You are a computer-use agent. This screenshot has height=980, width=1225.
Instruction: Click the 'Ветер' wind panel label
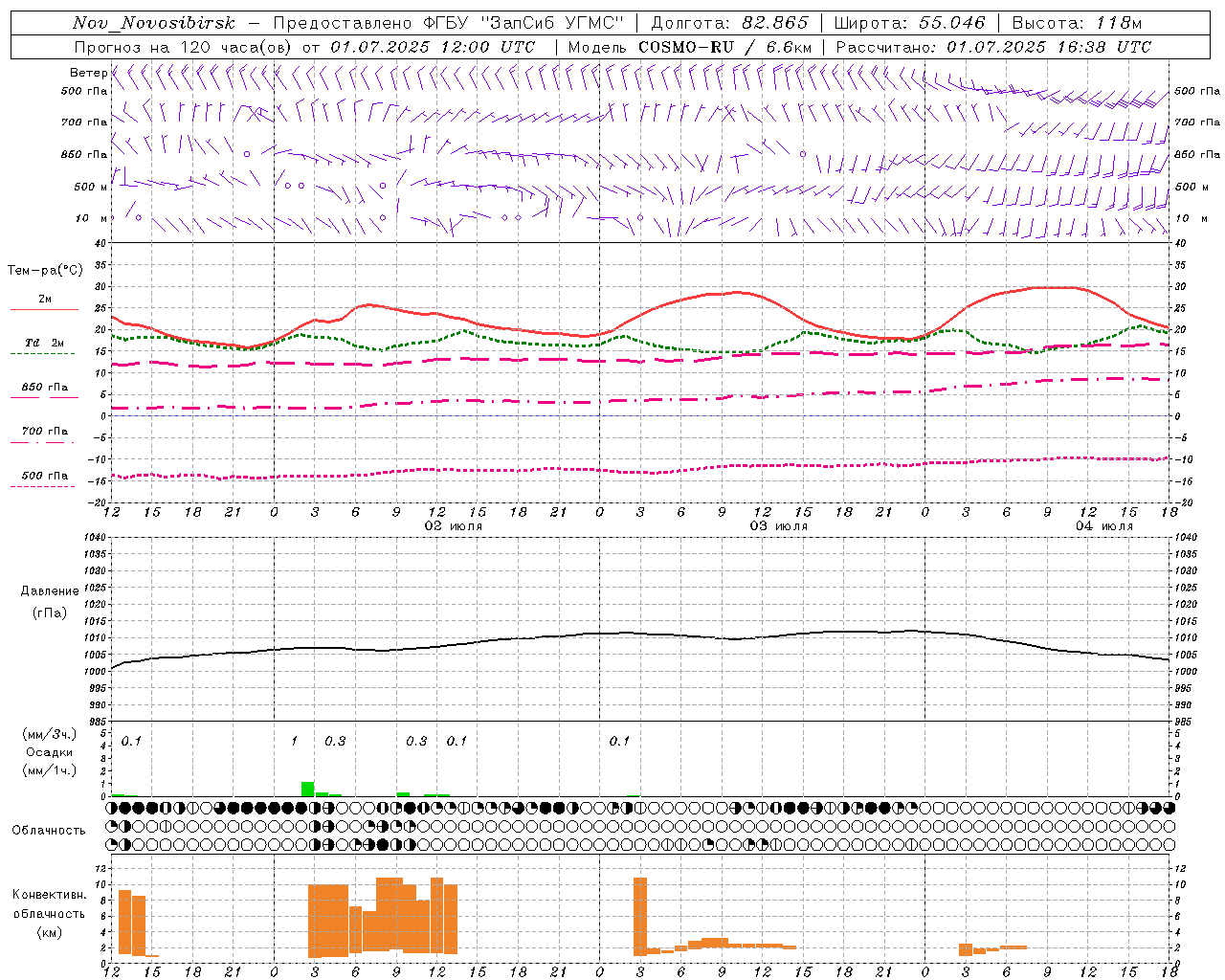click(x=88, y=73)
